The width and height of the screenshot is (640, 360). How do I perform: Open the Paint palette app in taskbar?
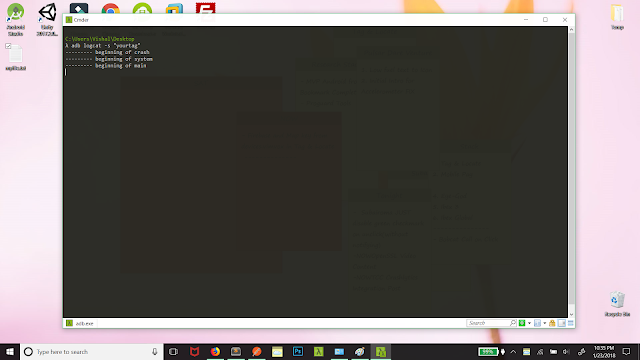coord(360,351)
